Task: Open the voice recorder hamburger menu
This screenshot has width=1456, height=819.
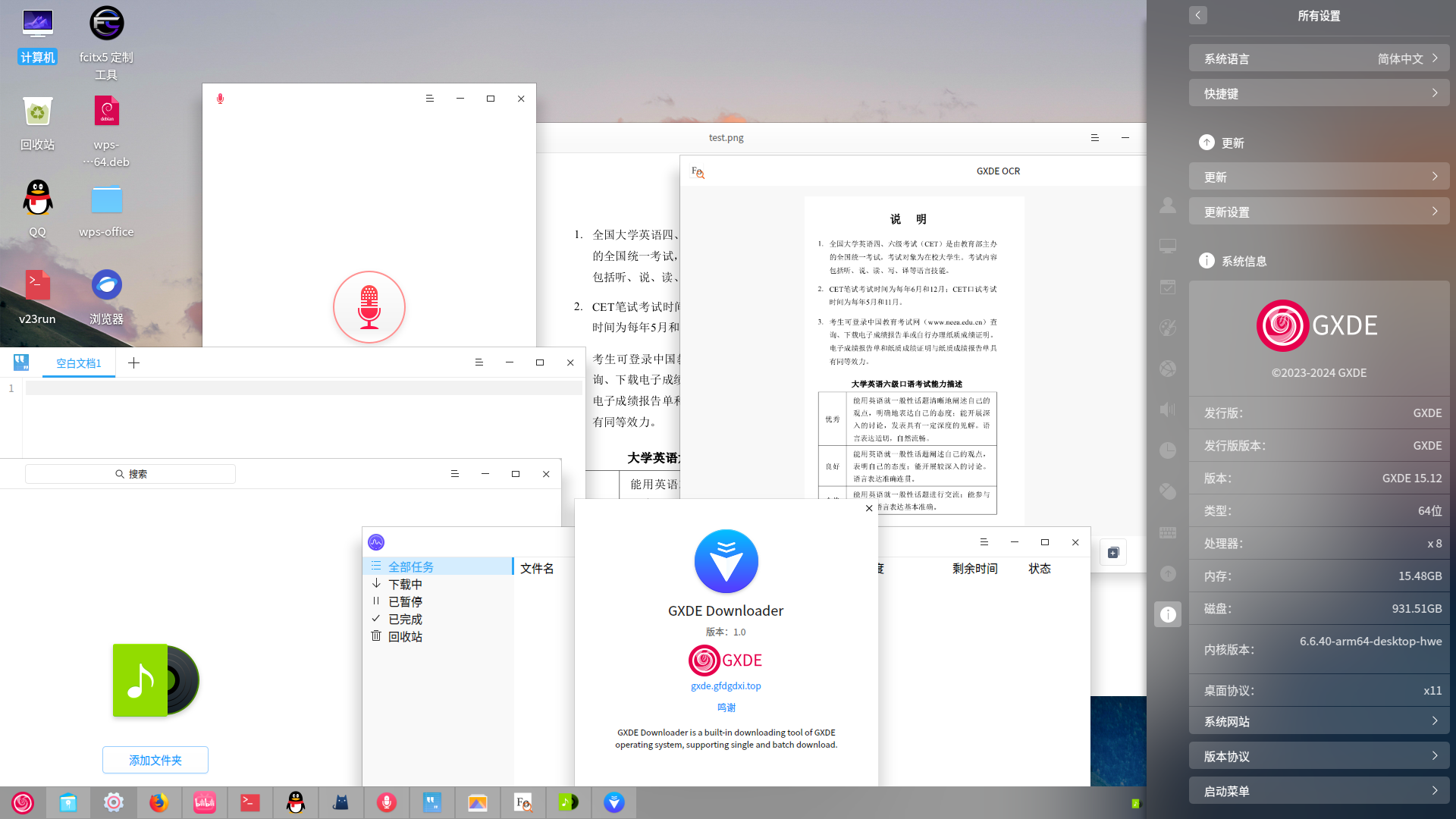Action: (430, 99)
